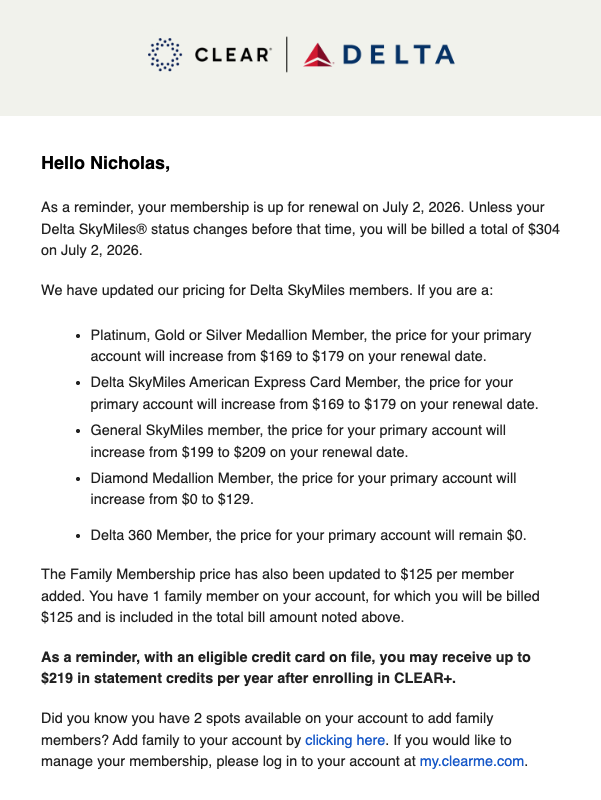601x800 pixels.
Task: Click the red Delta triangle logo
Action: pyautogui.click(x=318, y=55)
